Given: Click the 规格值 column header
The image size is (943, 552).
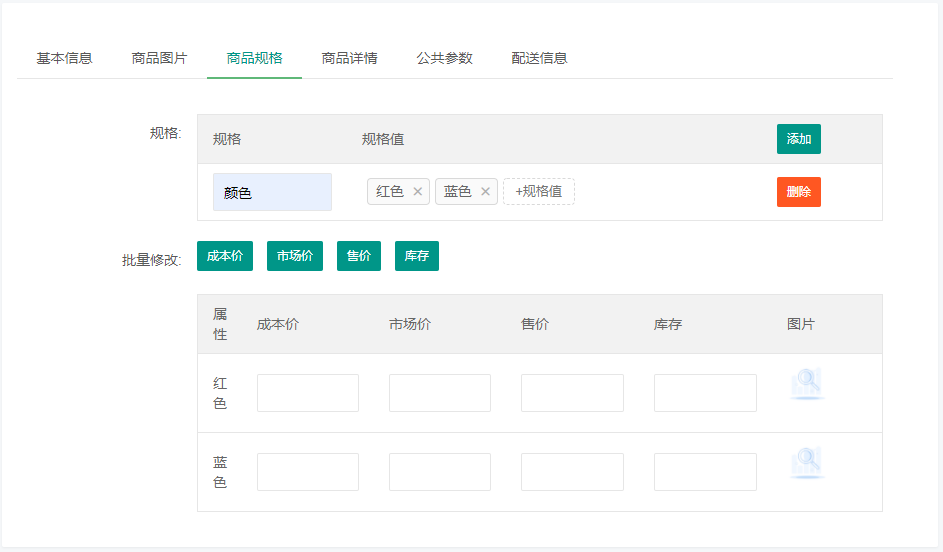Looking at the screenshot, I should pos(383,140).
